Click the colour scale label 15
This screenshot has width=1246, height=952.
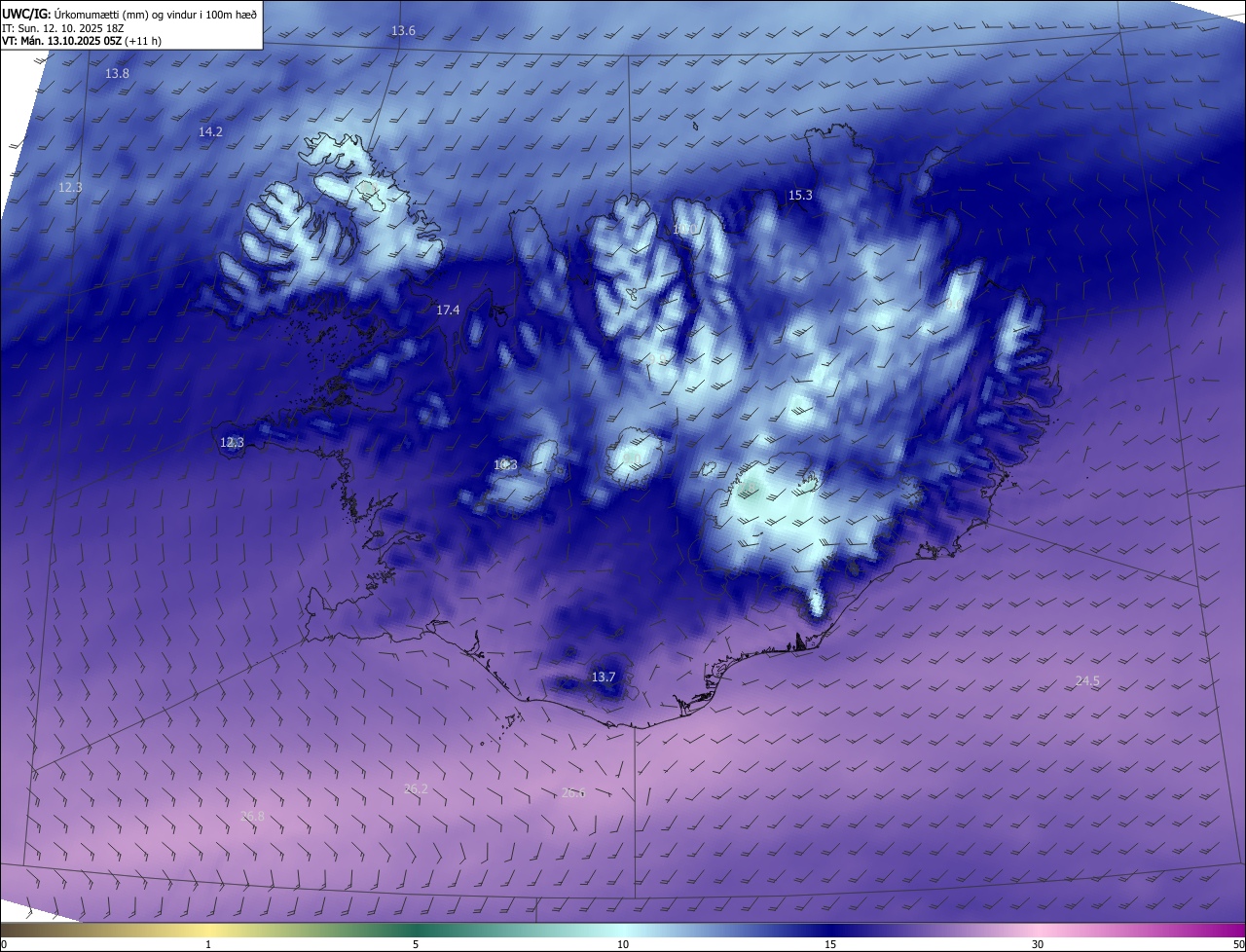pyautogui.click(x=830, y=944)
